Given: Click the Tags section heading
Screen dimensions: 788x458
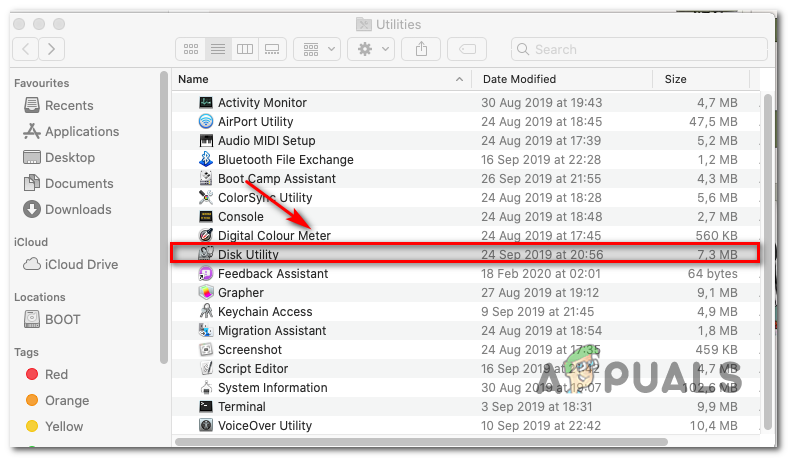Looking at the screenshot, I should (x=26, y=352).
